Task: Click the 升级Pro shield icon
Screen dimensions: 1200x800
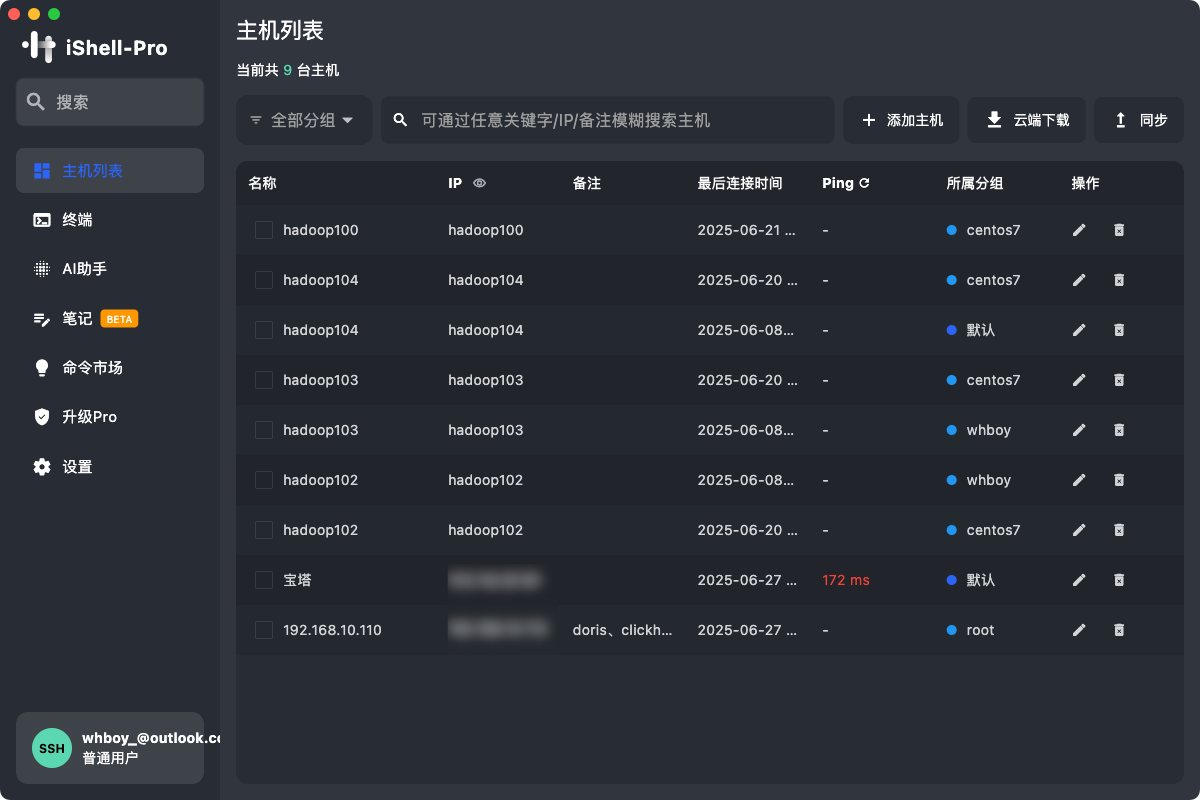Action: pyautogui.click(x=42, y=416)
